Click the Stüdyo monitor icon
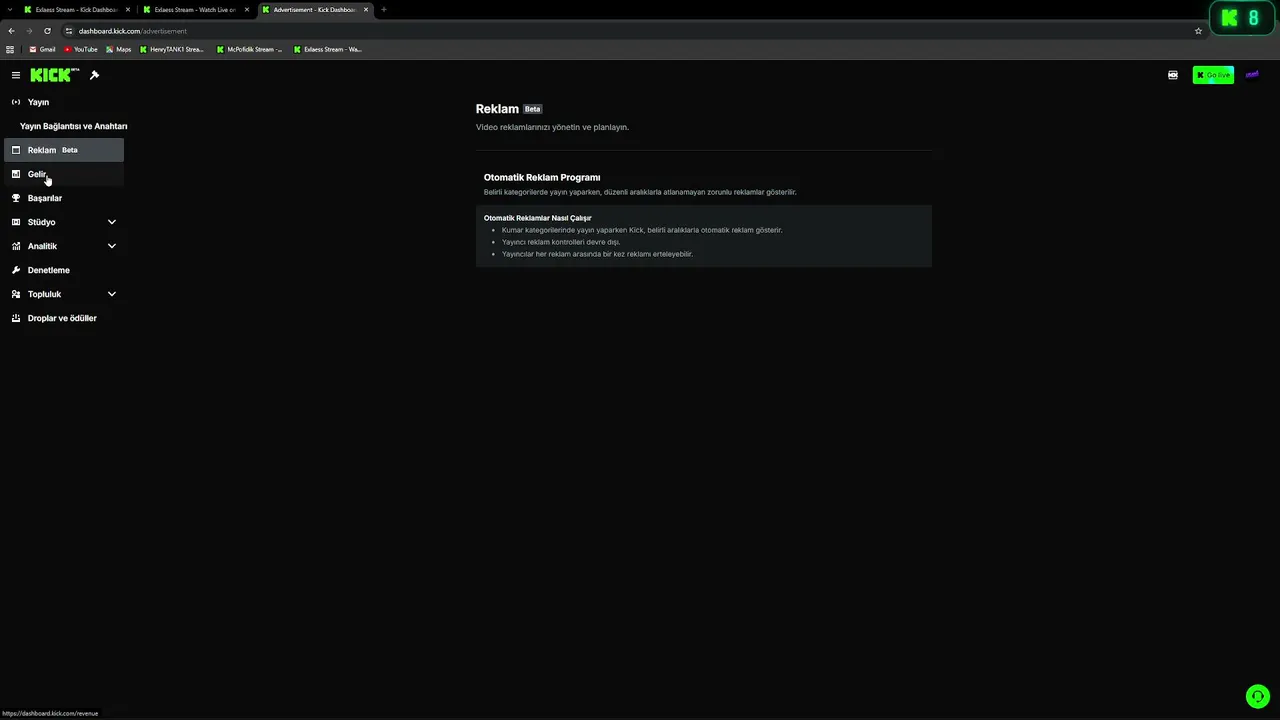This screenshot has height=720, width=1280. (x=16, y=222)
